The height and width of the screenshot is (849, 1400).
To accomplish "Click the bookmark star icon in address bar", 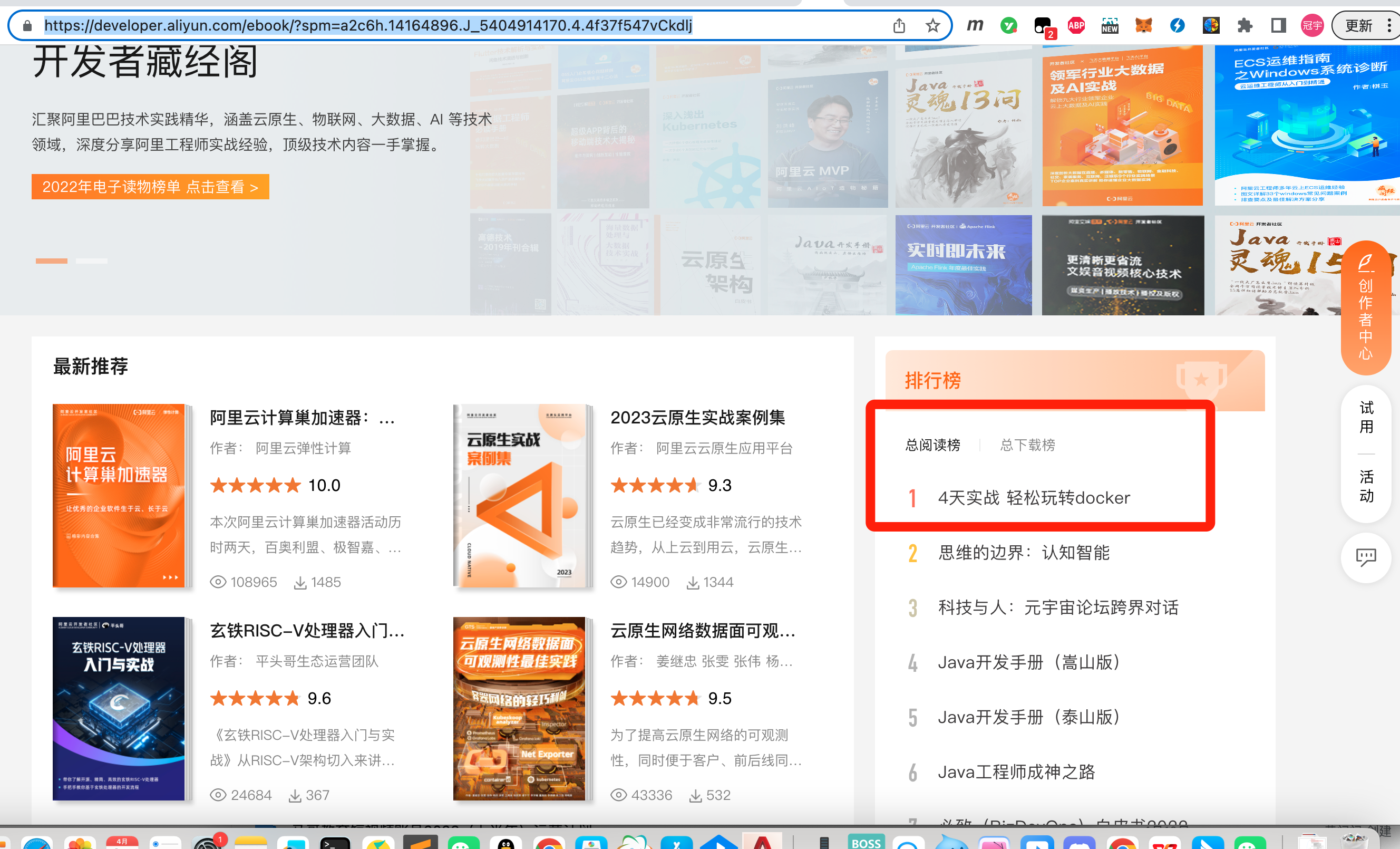I will 932,25.
